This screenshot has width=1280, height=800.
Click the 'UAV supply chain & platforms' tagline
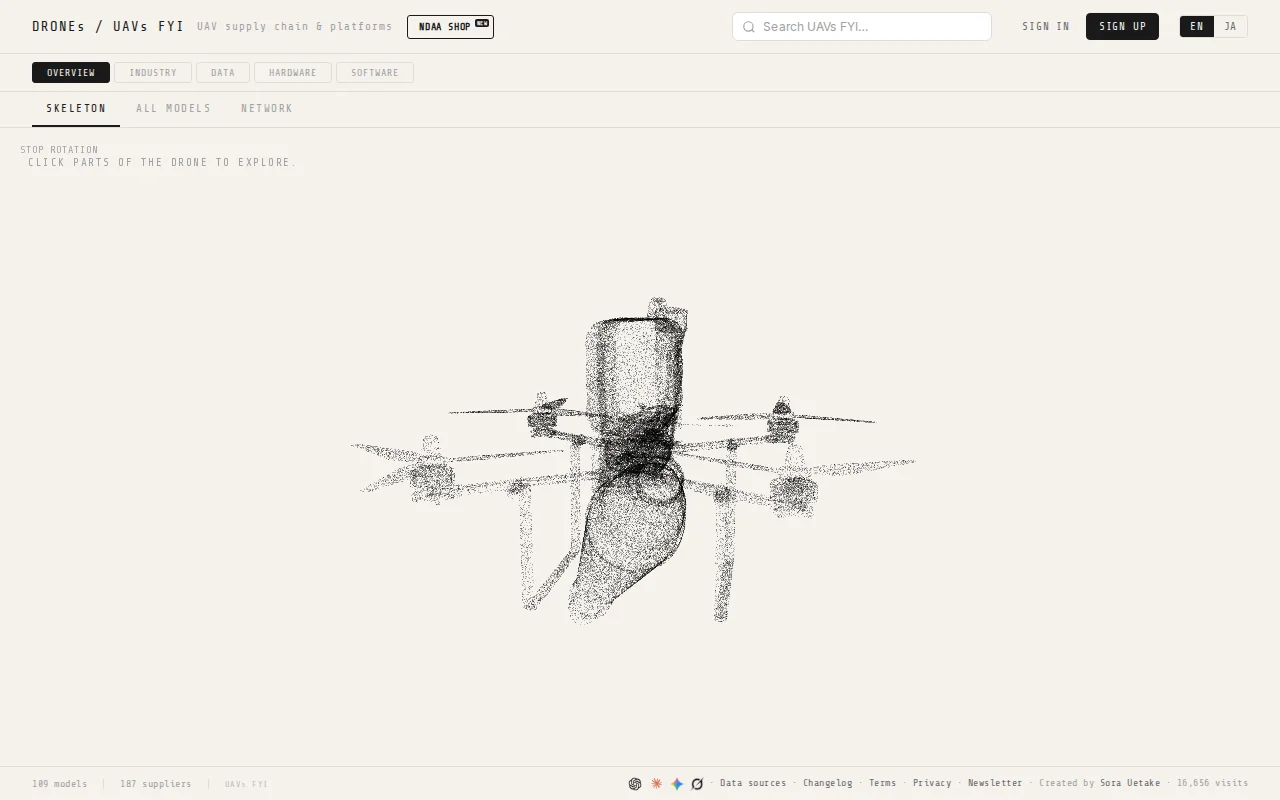295,27
